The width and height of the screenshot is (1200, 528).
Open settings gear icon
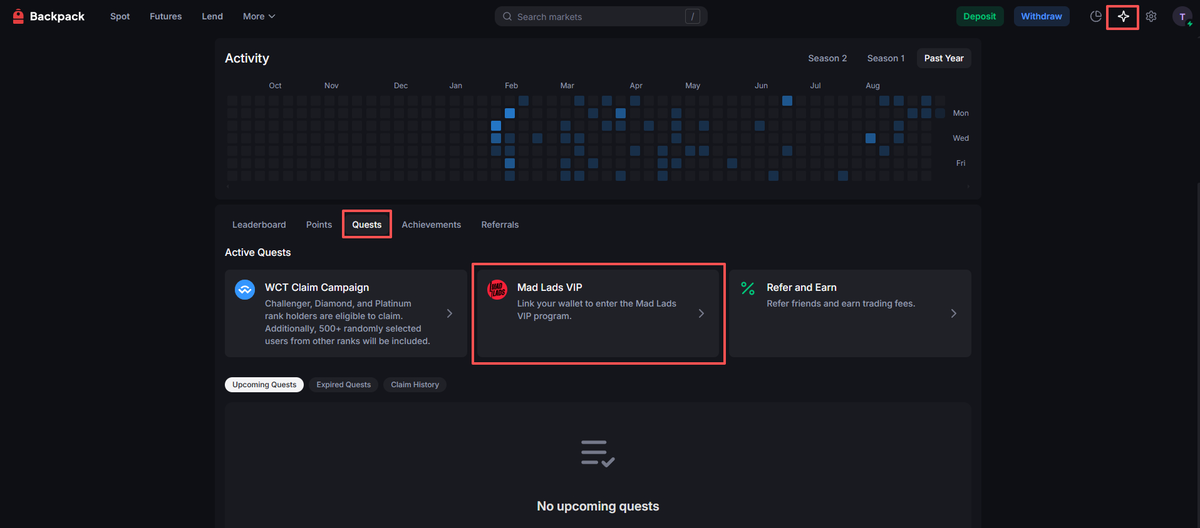coord(1151,17)
